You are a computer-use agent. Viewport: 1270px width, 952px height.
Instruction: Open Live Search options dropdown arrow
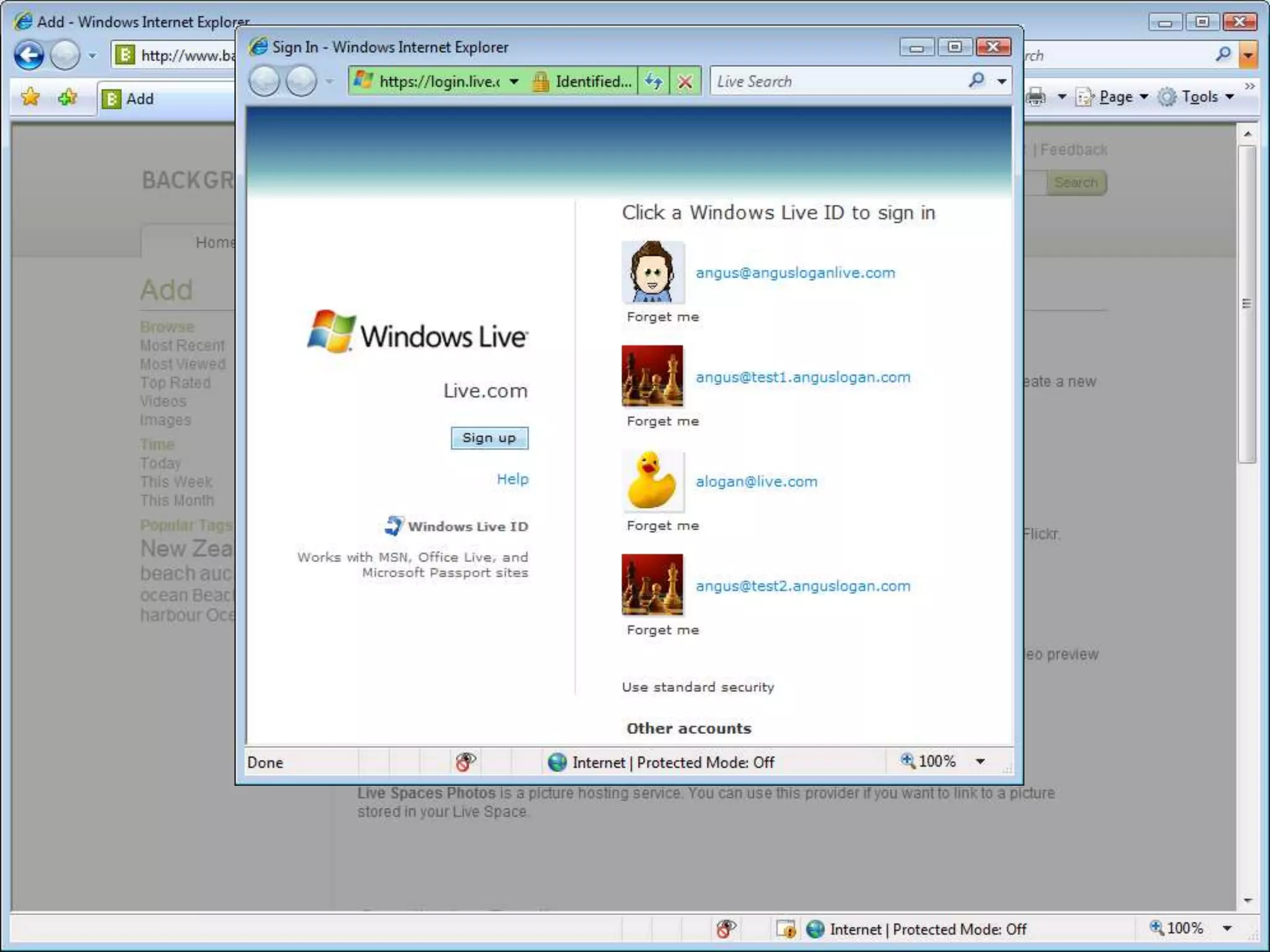pos(1001,81)
